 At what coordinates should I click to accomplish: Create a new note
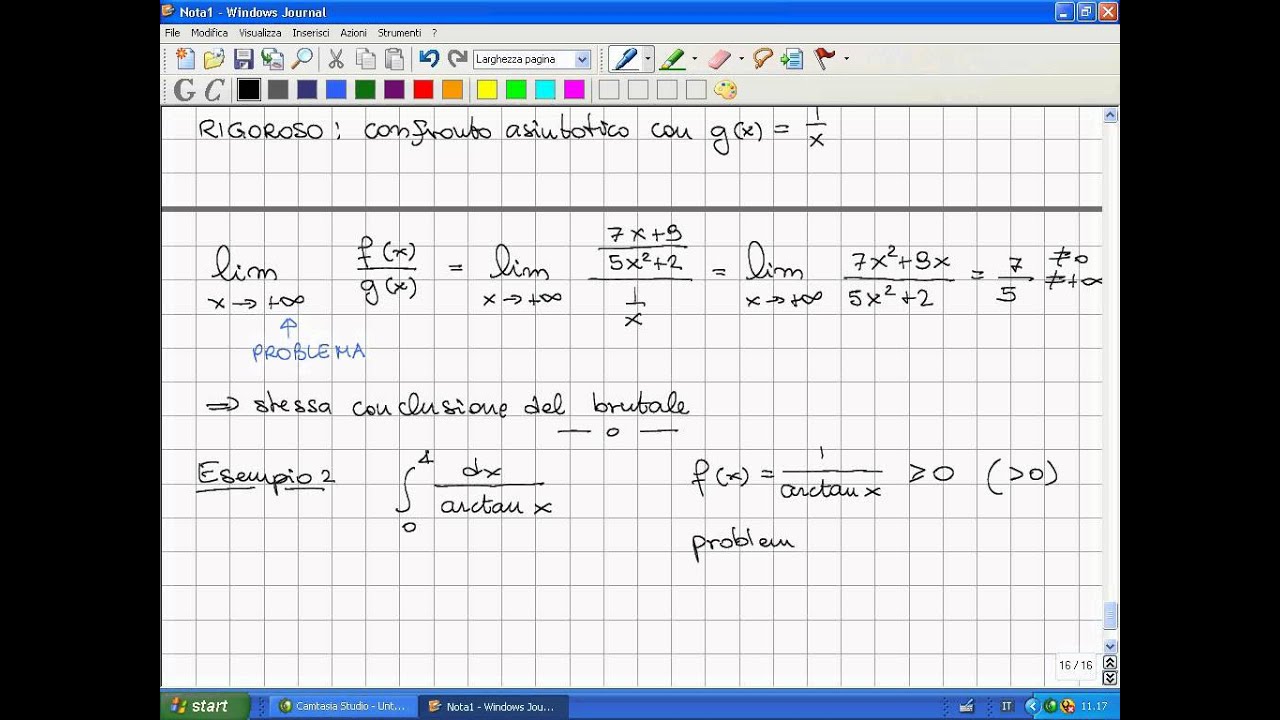[185, 59]
